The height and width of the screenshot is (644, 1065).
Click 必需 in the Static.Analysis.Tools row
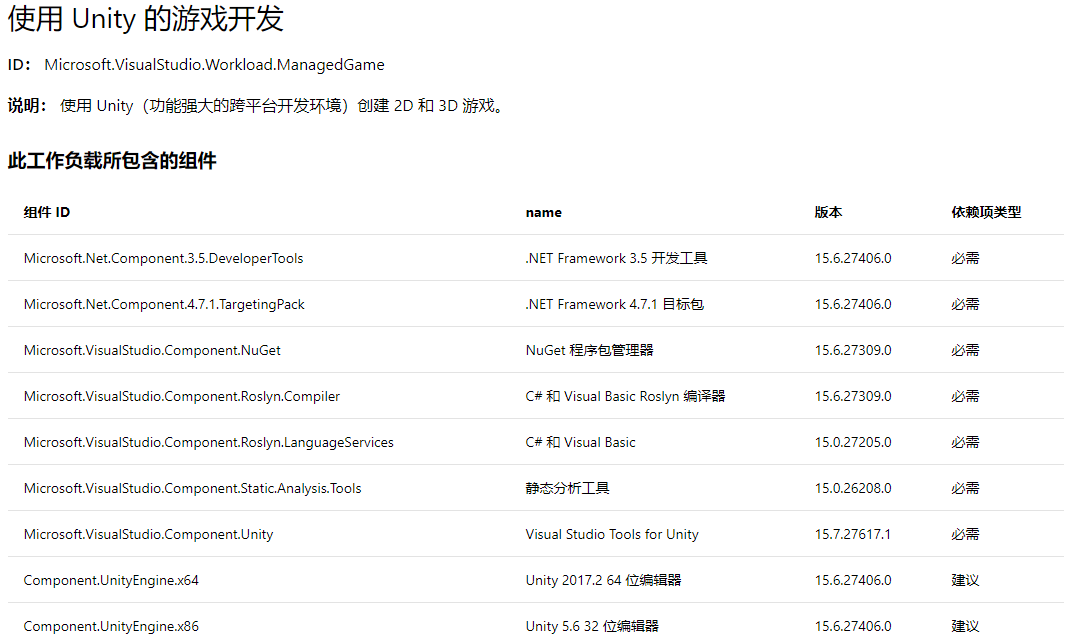tap(965, 488)
